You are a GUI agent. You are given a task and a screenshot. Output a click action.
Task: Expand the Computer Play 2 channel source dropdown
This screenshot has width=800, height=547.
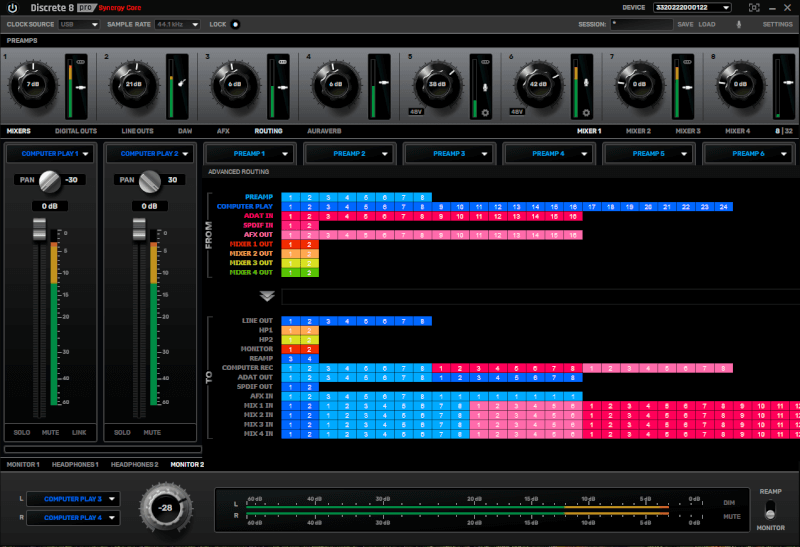pos(148,154)
